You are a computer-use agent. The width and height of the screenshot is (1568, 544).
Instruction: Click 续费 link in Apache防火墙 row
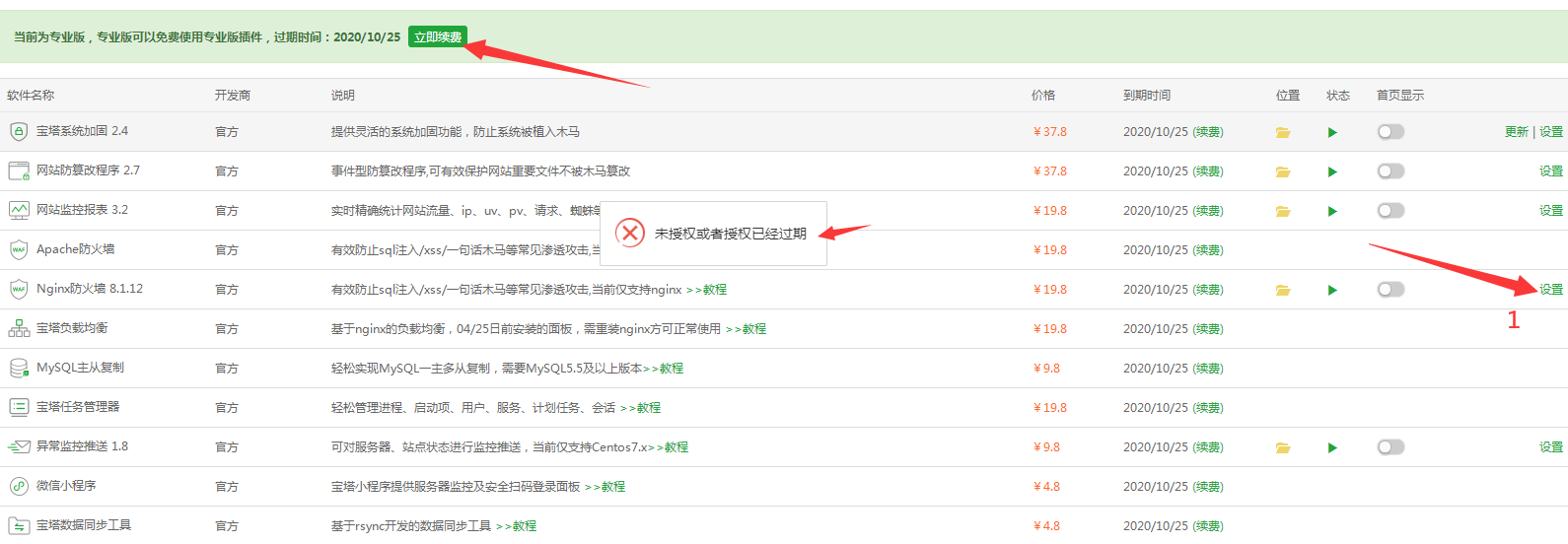[1208, 250]
